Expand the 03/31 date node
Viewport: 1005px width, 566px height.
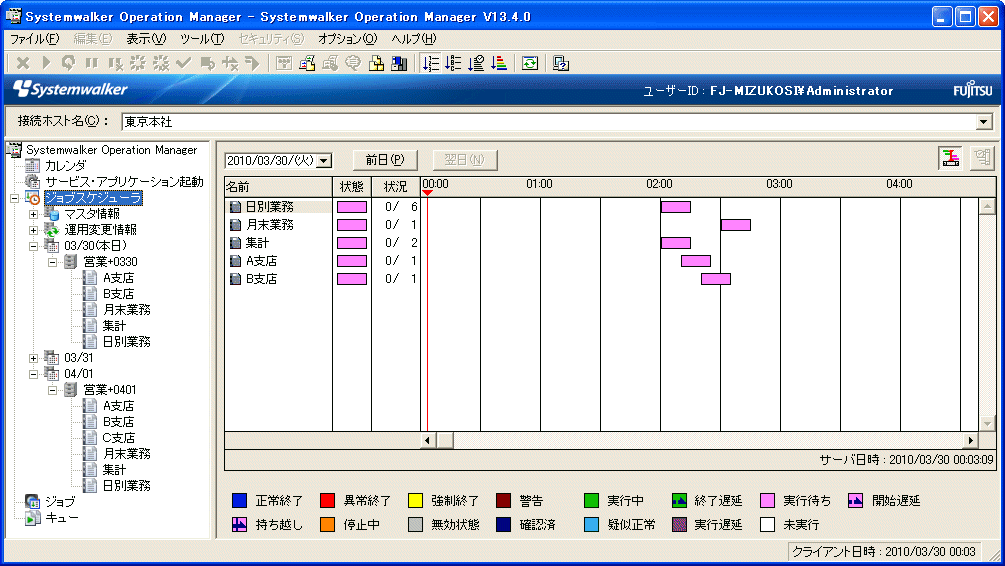(33, 358)
